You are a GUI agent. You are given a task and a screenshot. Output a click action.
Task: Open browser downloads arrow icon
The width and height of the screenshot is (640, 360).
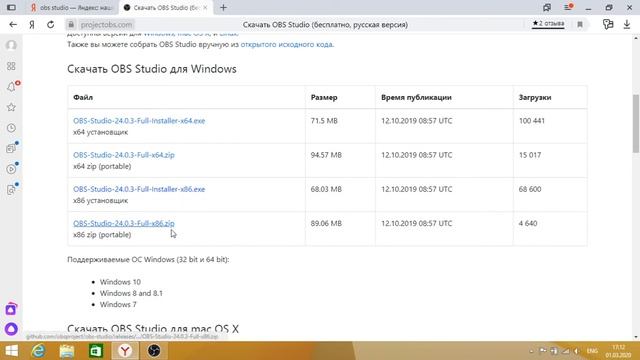point(627,24)
